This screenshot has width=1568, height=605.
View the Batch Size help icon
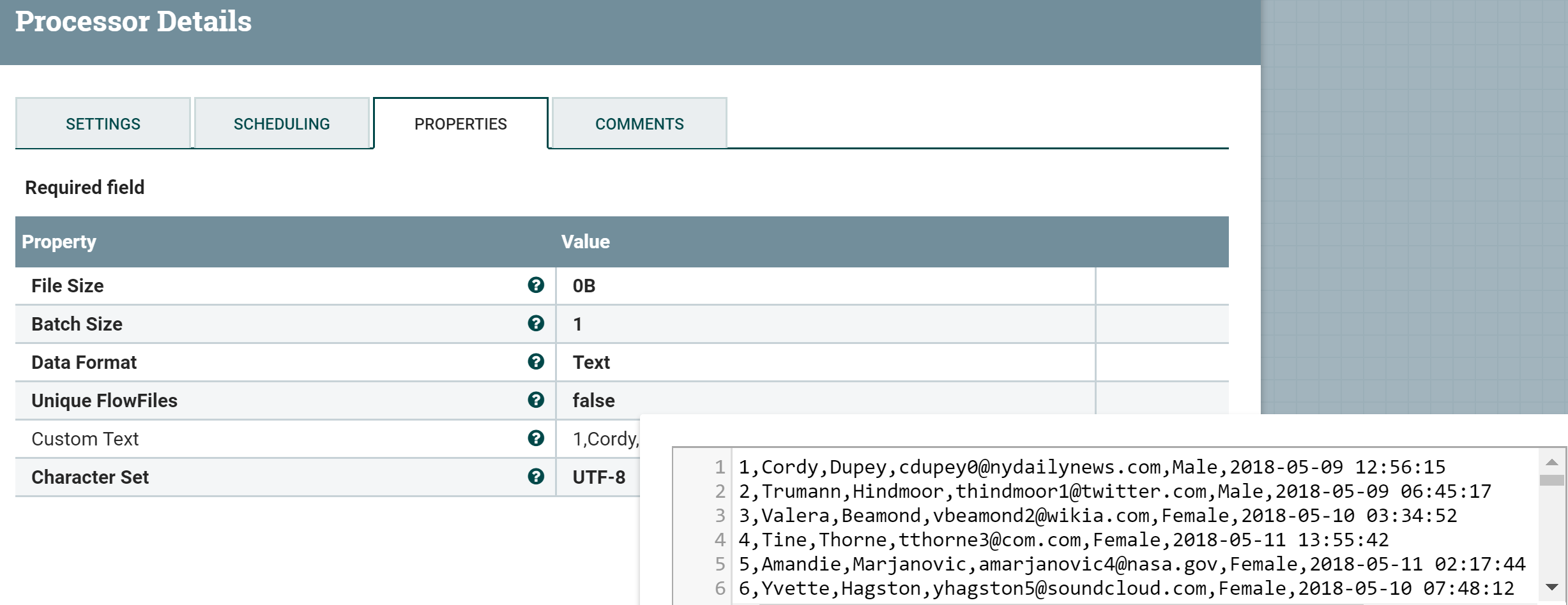click(535, 324)
